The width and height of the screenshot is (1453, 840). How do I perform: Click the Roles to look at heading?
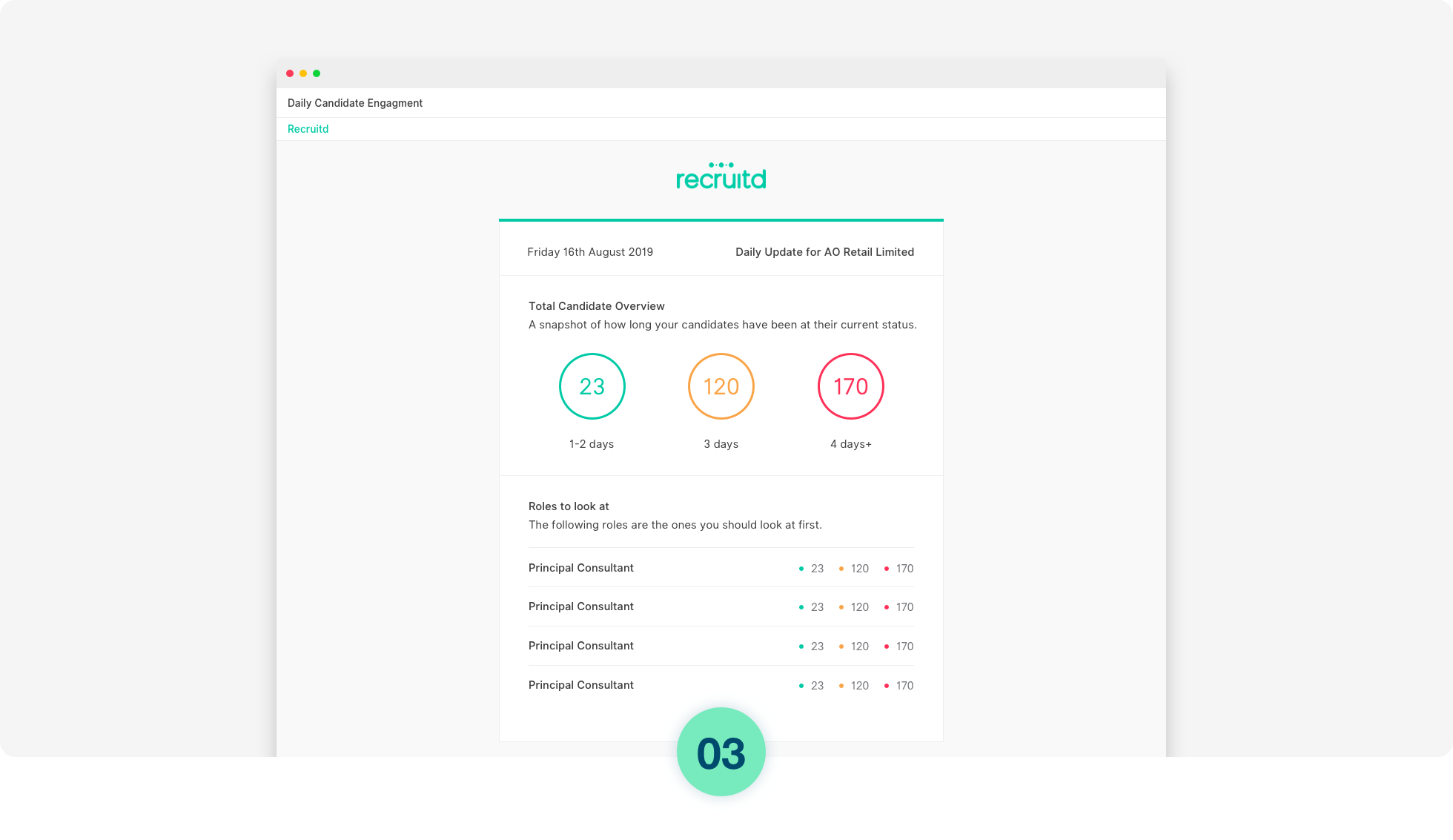coord(568,506)
